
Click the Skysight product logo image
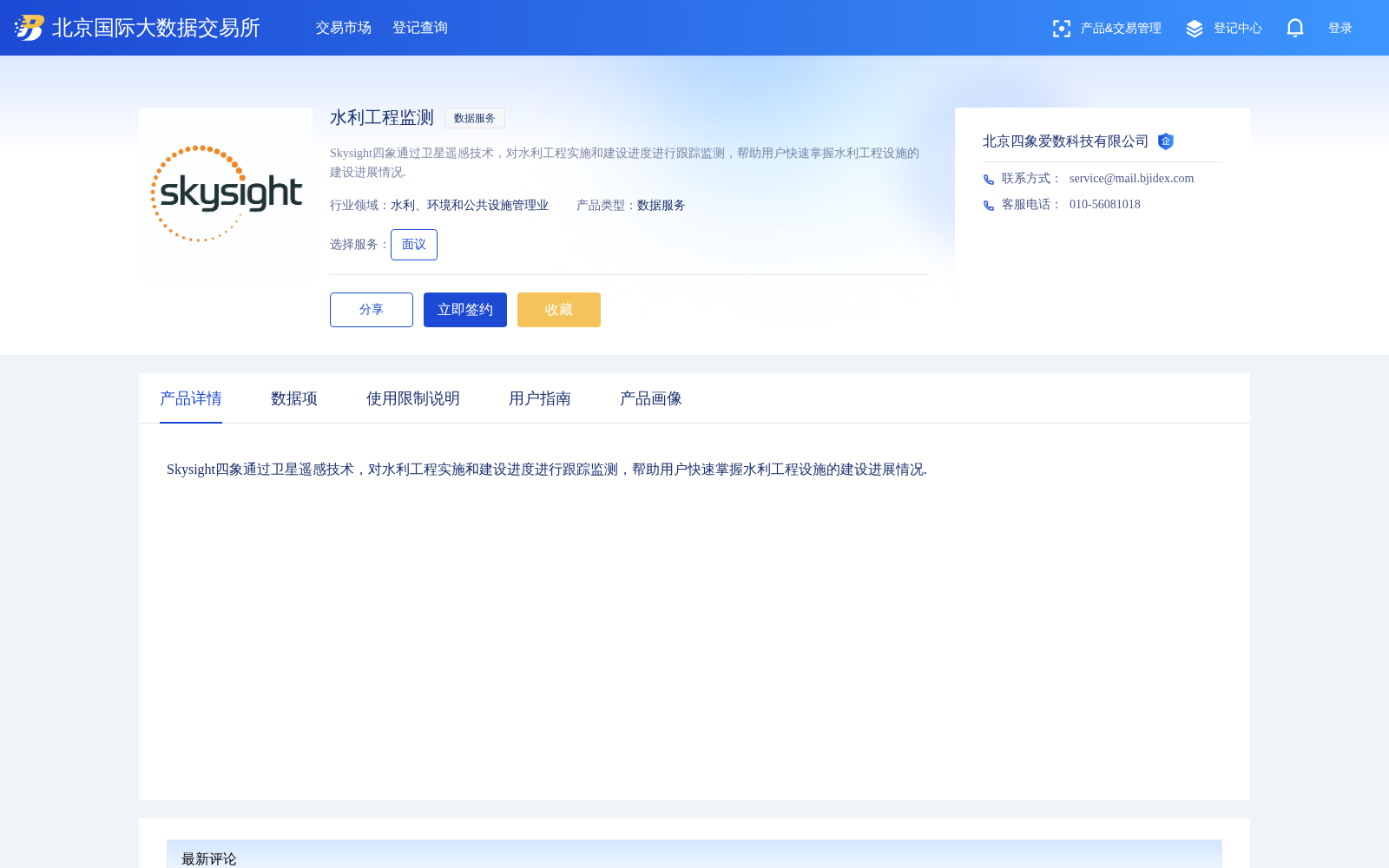click(x=226, y=193)
